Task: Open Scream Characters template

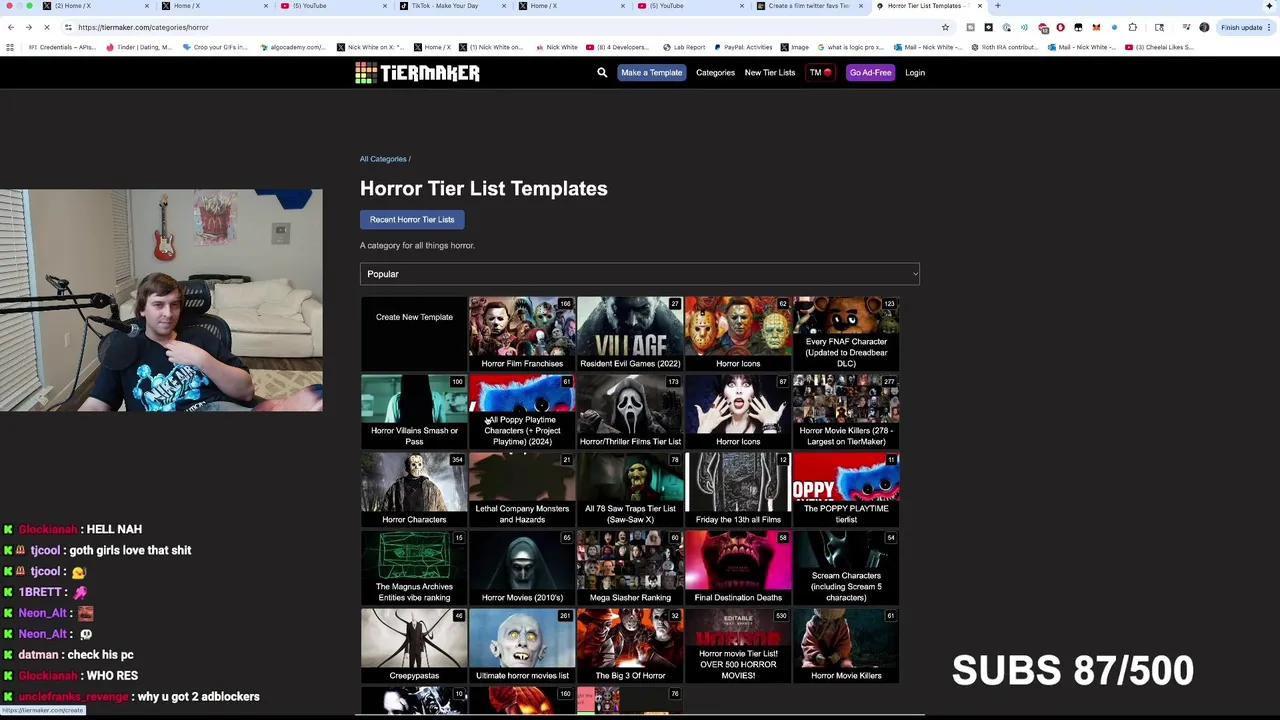Action: [x=846, y=567]
